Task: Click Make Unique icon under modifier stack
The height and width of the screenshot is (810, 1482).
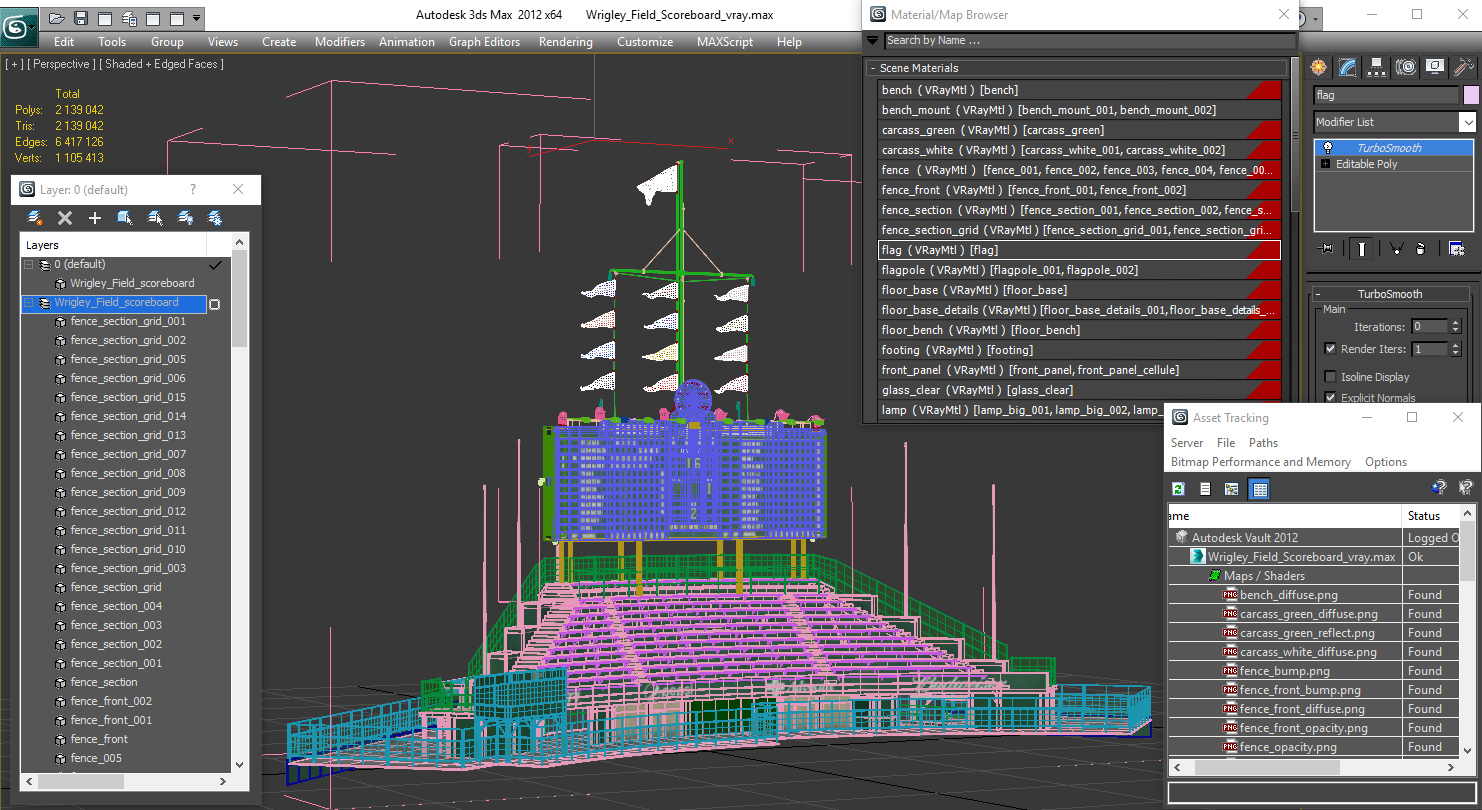Action: coord(1396,249)
